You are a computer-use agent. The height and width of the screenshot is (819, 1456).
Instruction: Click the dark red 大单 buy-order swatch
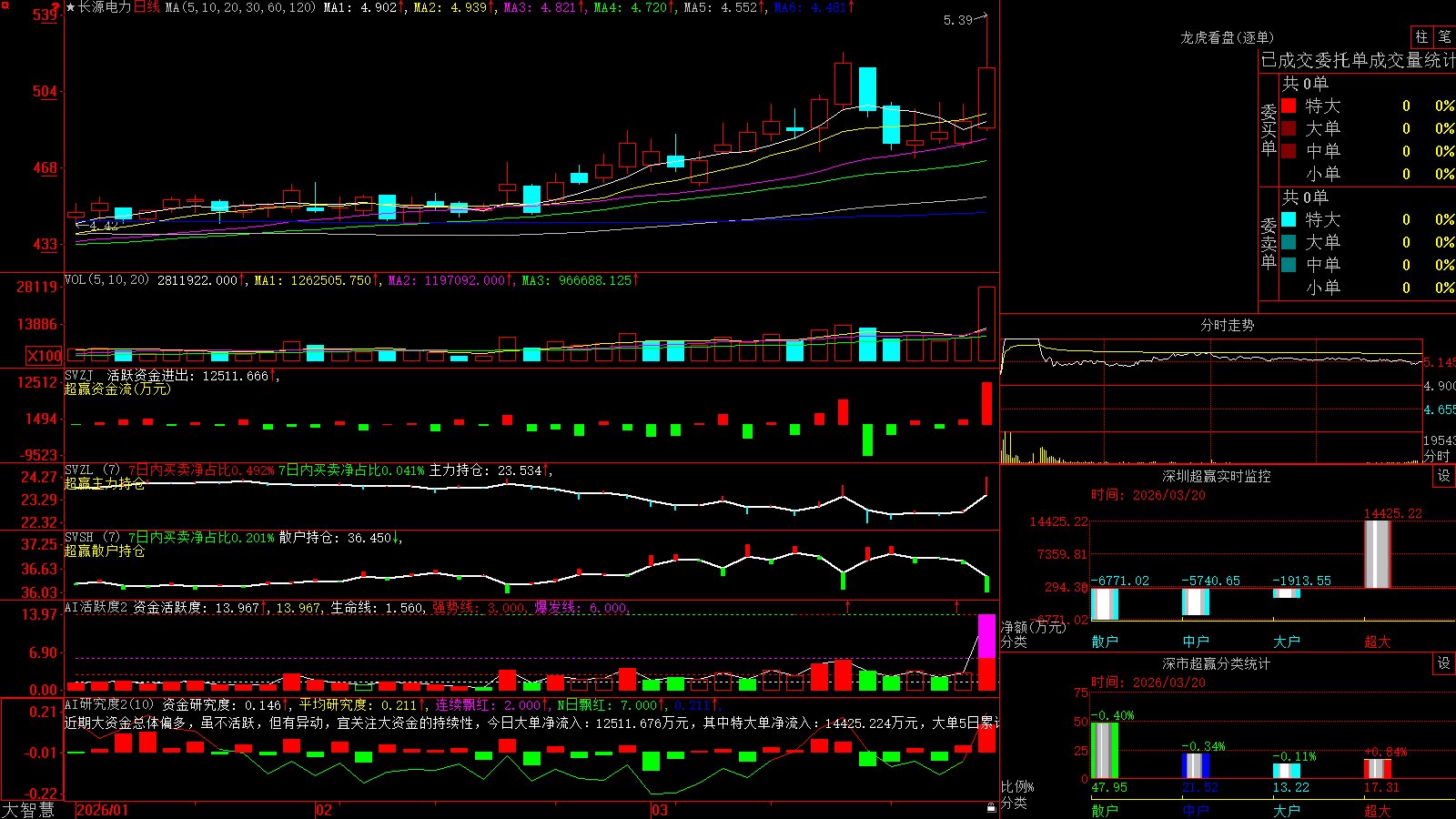1289,128
